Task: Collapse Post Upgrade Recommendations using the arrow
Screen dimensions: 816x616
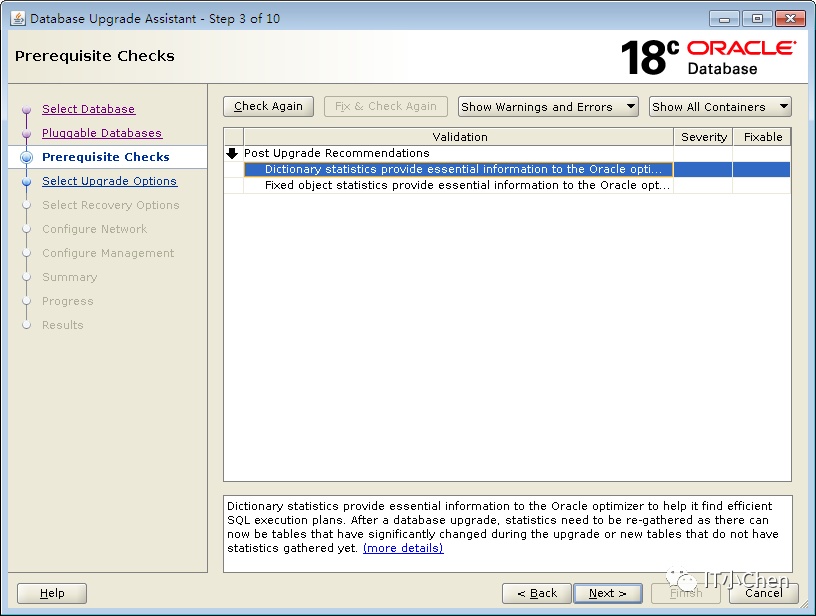Action: [232, 153]
